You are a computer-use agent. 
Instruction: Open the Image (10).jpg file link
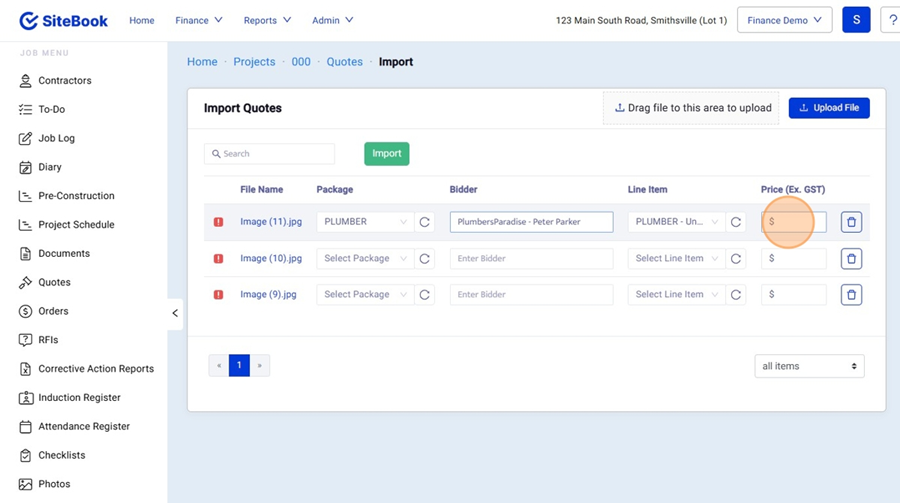point(271,259)
